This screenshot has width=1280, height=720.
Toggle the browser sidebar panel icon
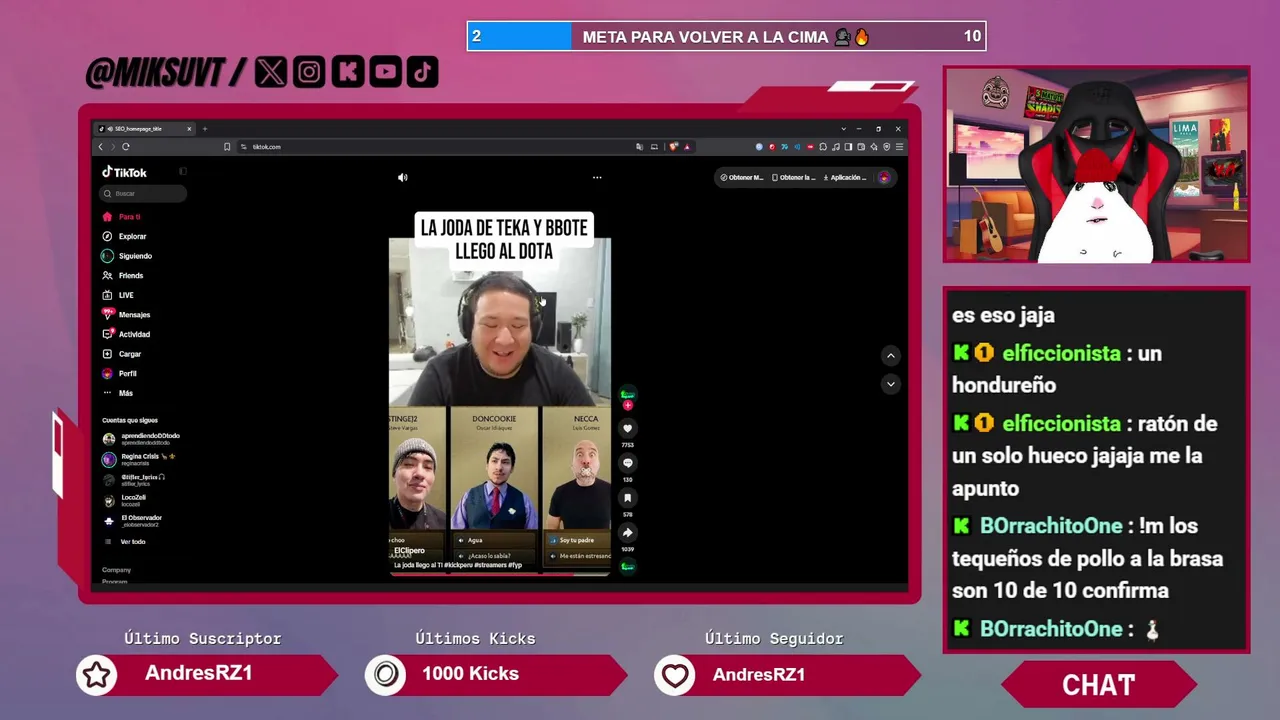[848, 147]
